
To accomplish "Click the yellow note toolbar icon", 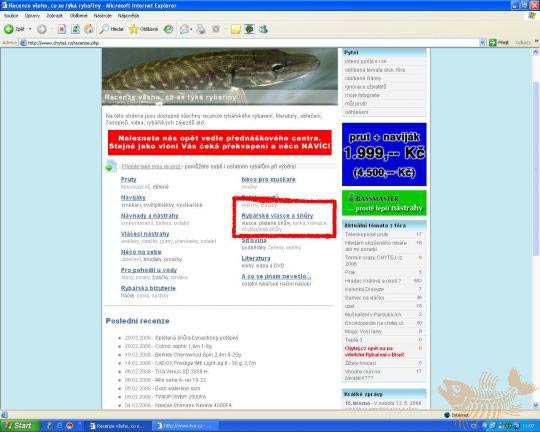I will click(x=236, y=30).
